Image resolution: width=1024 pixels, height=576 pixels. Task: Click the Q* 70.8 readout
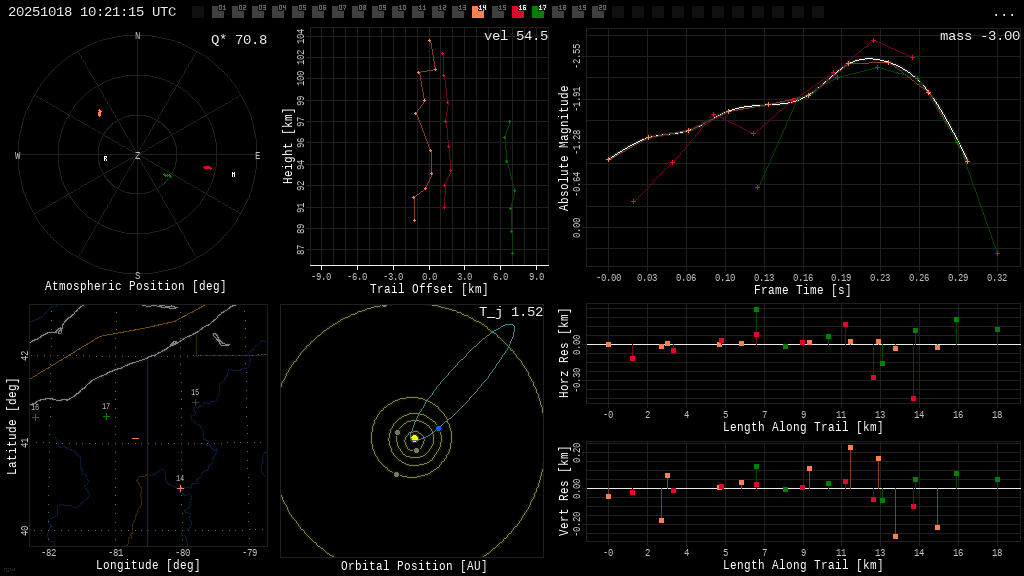click(x=238, y=40)
